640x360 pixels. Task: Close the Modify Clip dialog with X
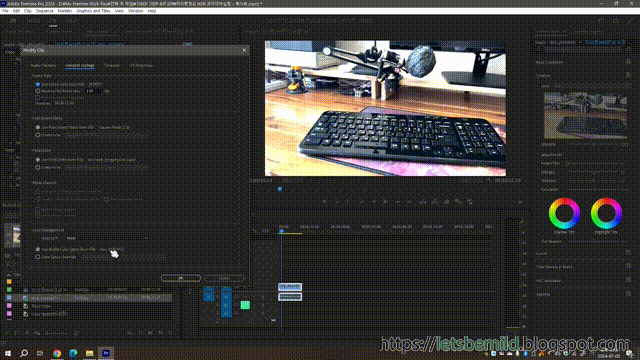[x=244, y=50]
